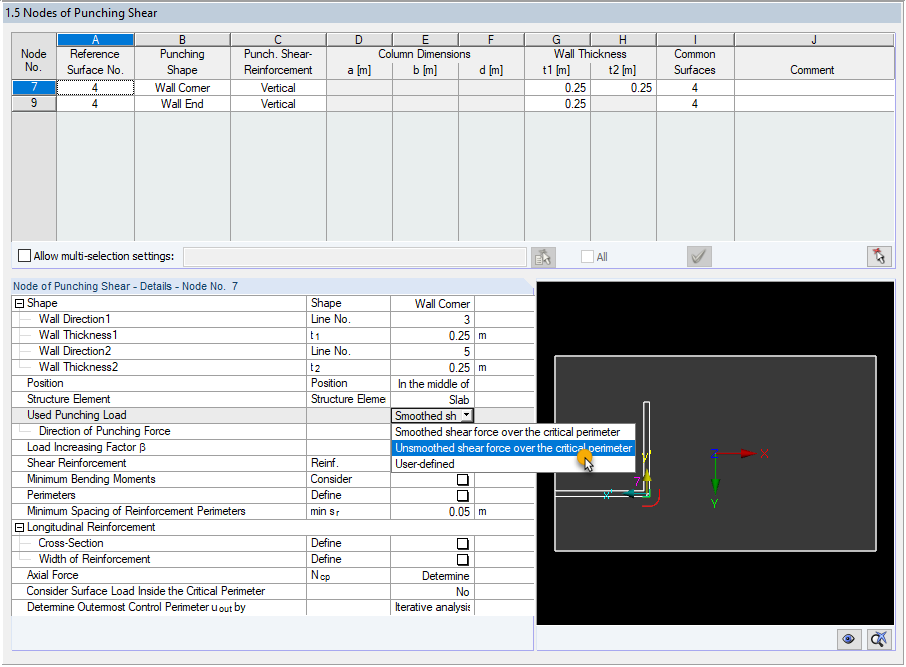Click the magnifier-with-X zoom icon
The image size is (906, 667).
[x=878, y=639]
